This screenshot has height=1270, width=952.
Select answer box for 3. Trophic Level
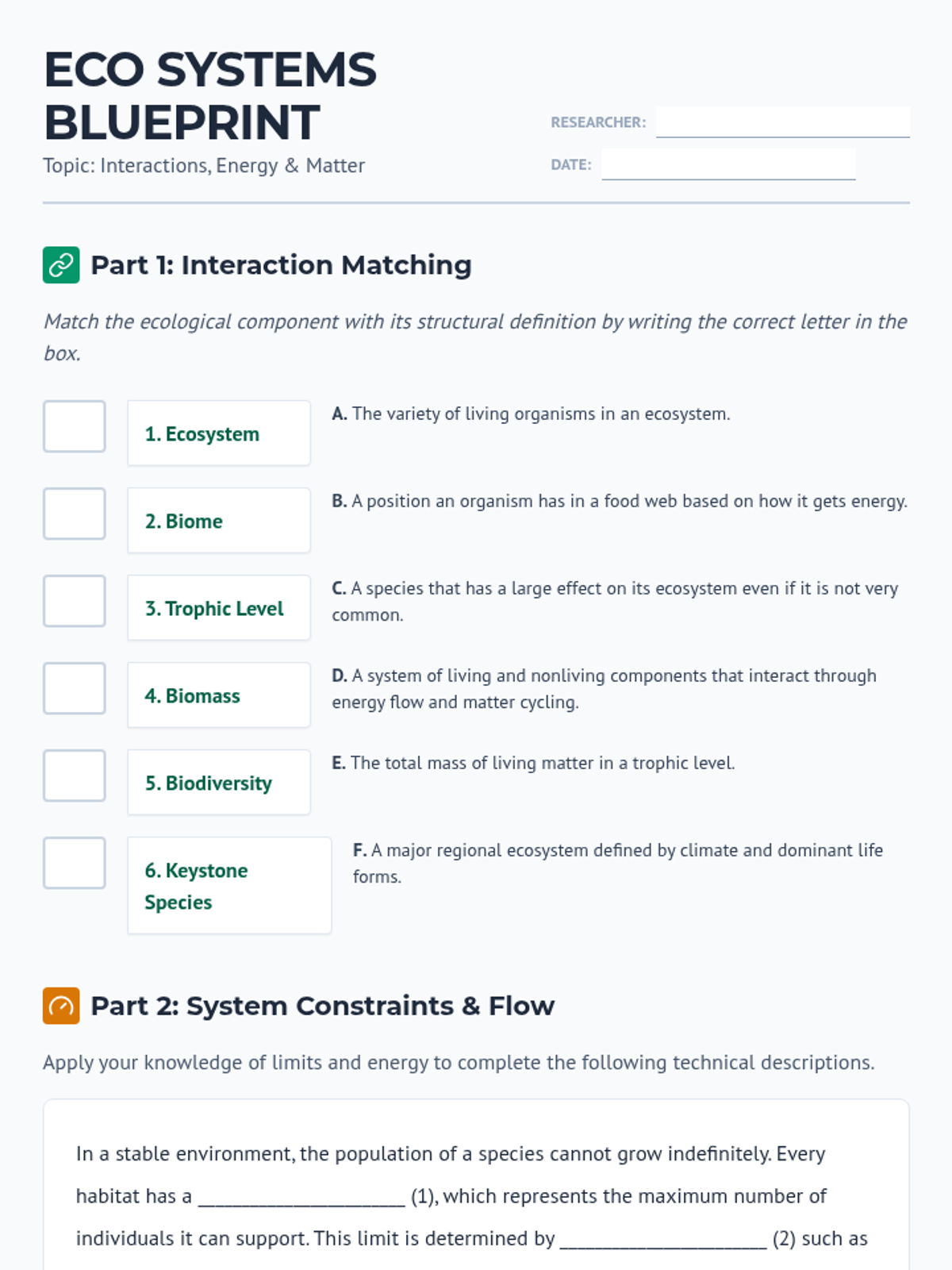click(x=75, y=601)
